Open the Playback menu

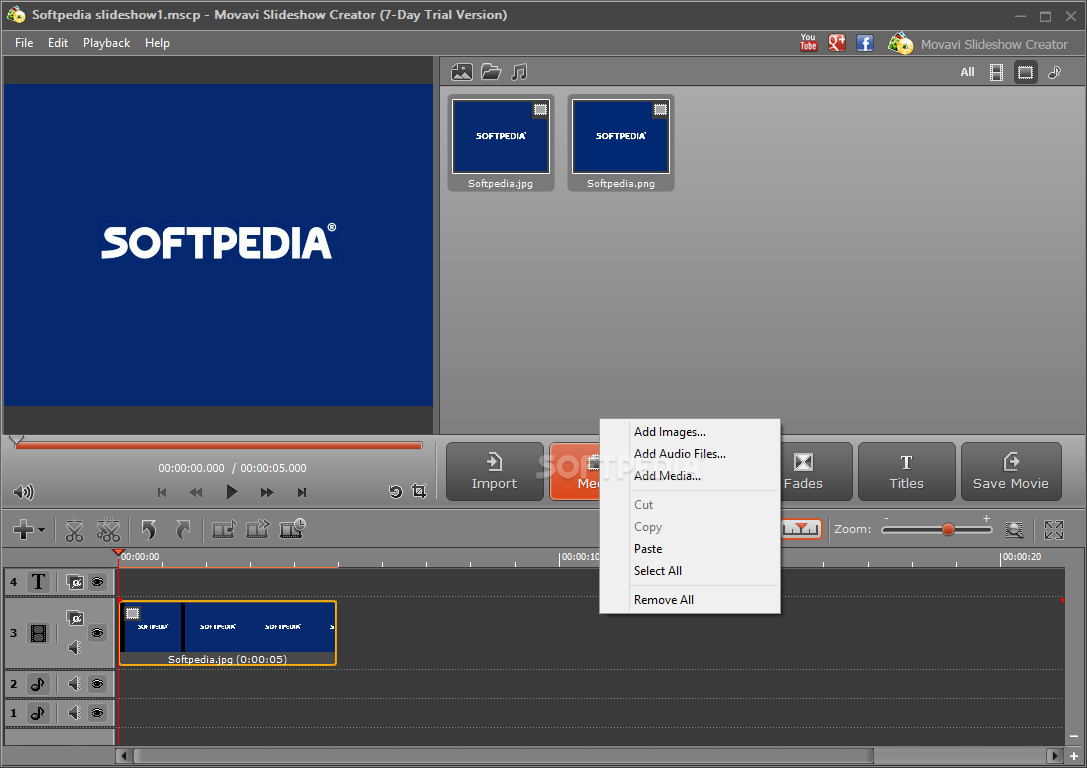click(x=106, y=43)
